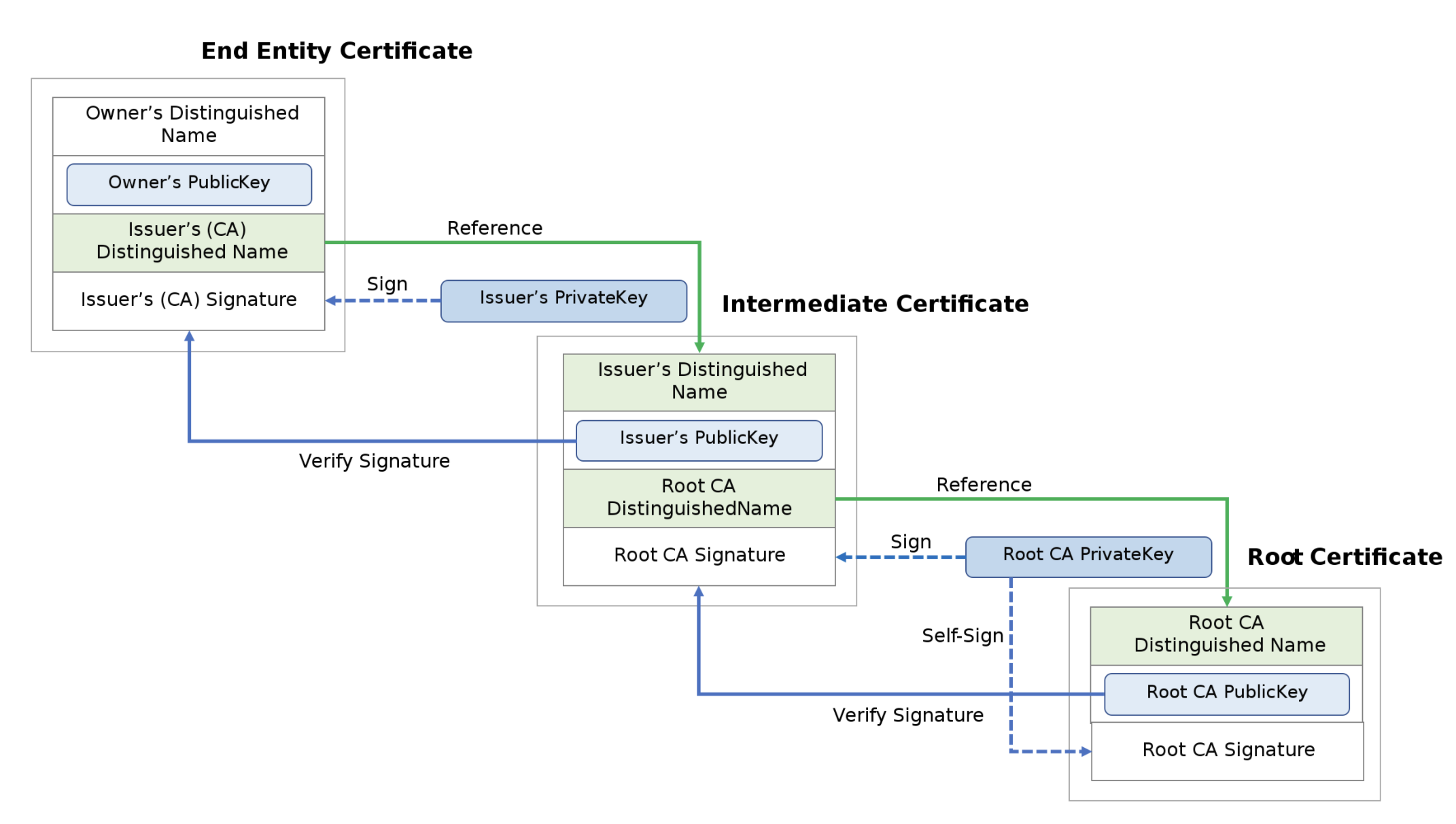Select Root CA Signature in root certificate
This screenshot has width=1456, height=824.
(x=1228, y=751)
